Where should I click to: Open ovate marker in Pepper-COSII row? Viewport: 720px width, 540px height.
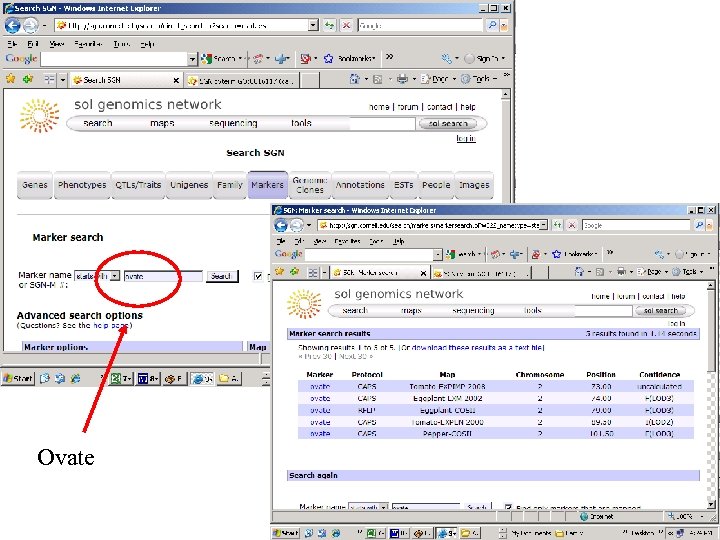pos(320,433)
